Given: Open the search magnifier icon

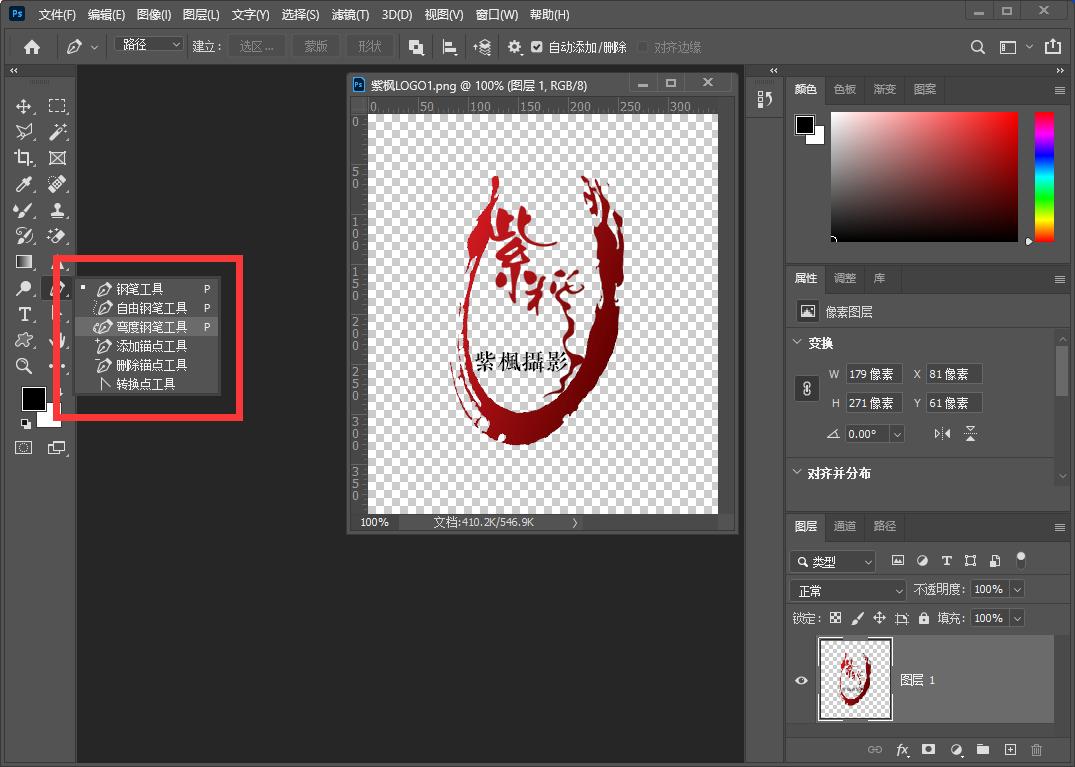Looking at the screenshot, I should click(x=978, y=47).
